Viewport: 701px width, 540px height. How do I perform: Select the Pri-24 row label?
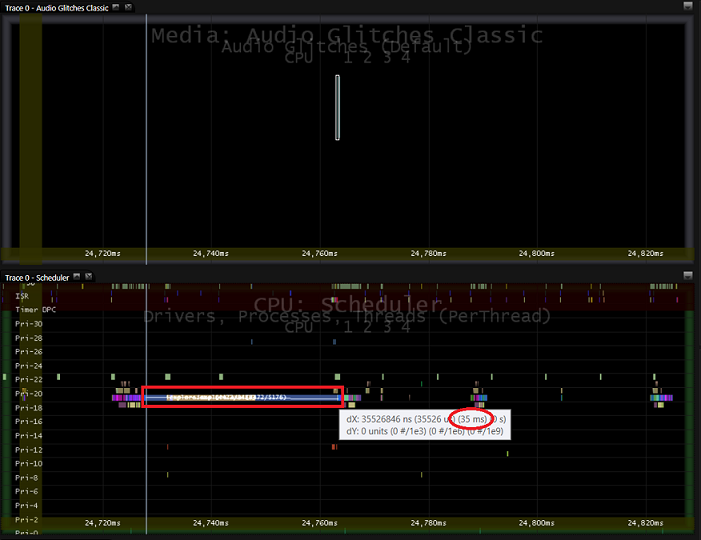(x=29, y=366)
